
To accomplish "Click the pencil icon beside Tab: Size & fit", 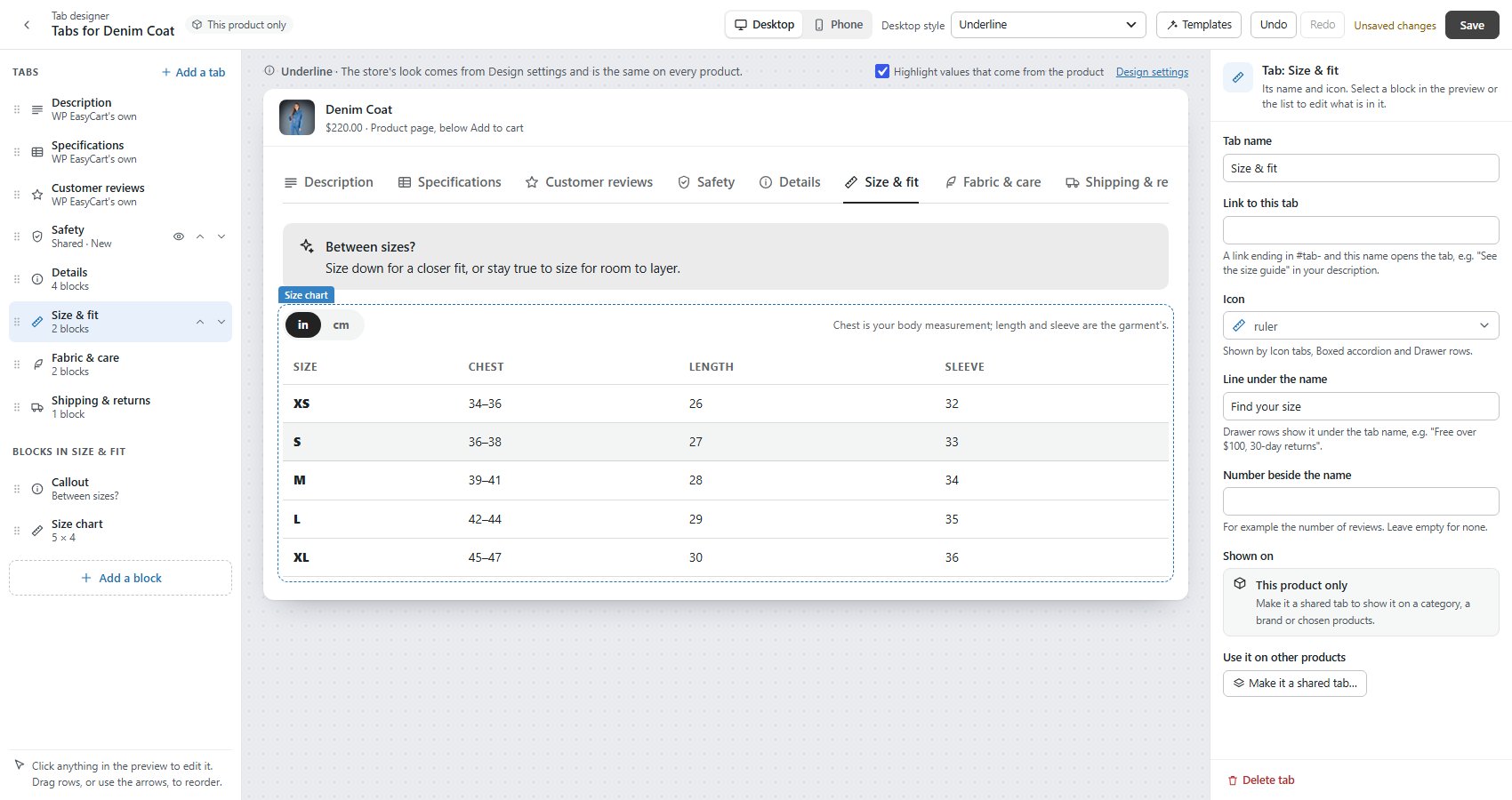I will click(1237, 77).
